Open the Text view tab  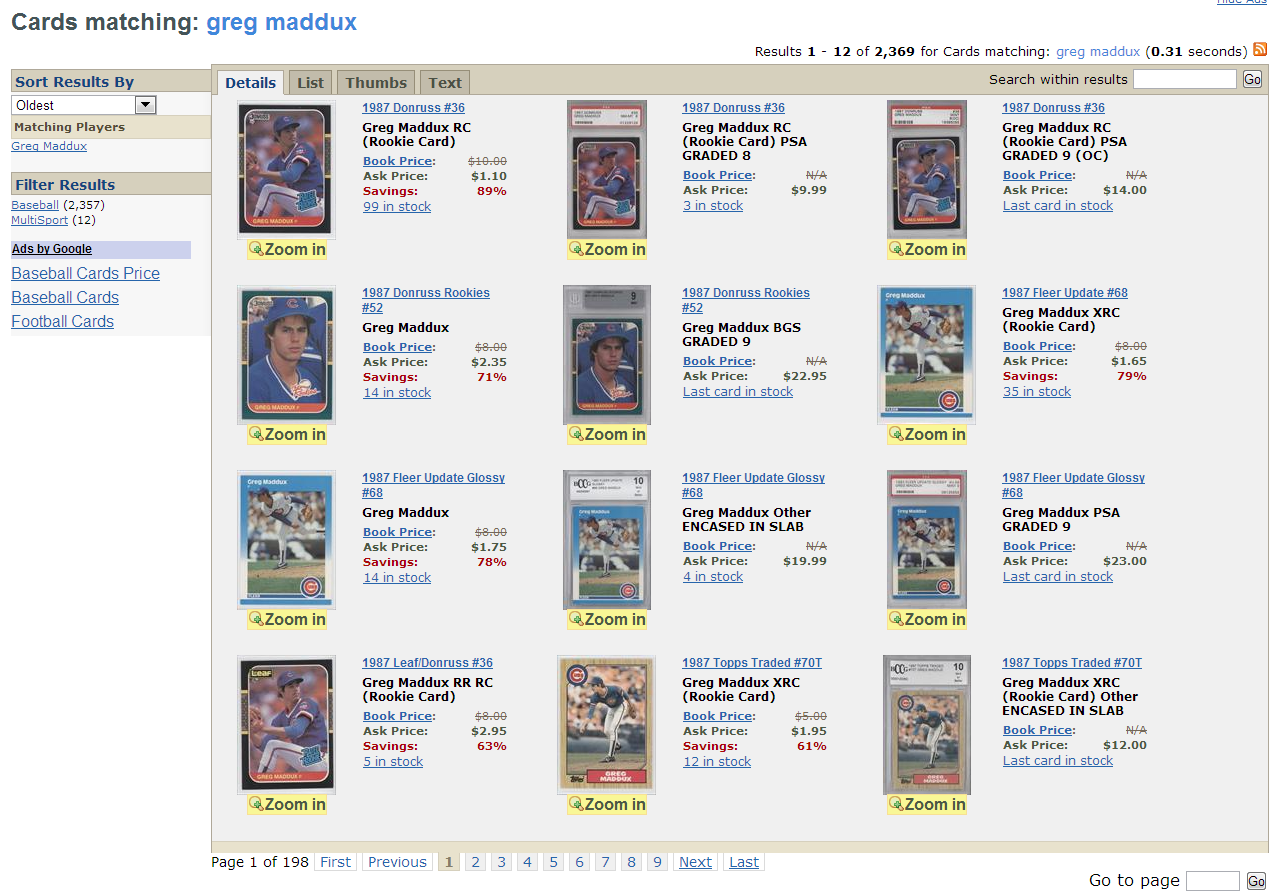coord(445,83)
